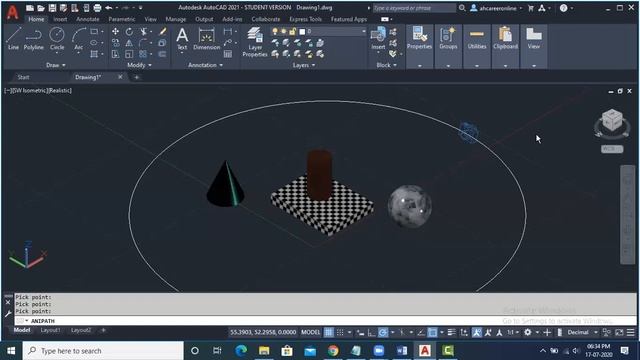
Task: Select the Polyline tool
Action: pyautogui.click(x=33, y=39)
